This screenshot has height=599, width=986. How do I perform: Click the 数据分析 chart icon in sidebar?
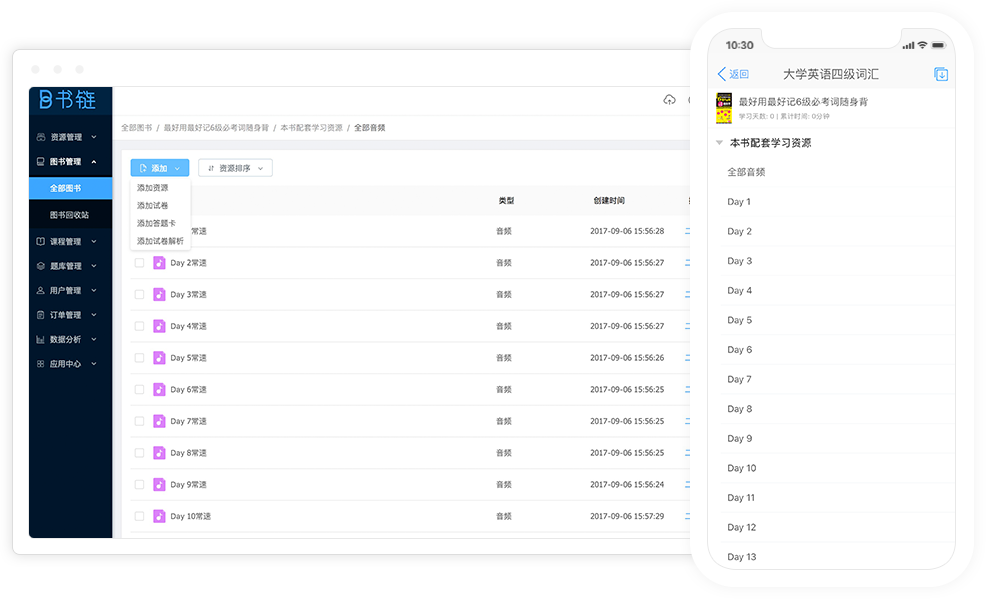(x=40, y=339)
